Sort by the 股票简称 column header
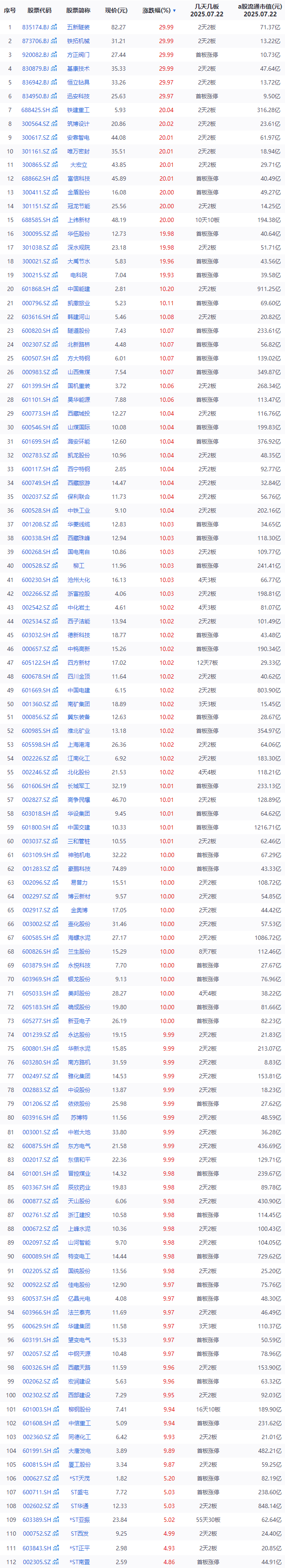285x1568 pixels. tap(78, 10)
